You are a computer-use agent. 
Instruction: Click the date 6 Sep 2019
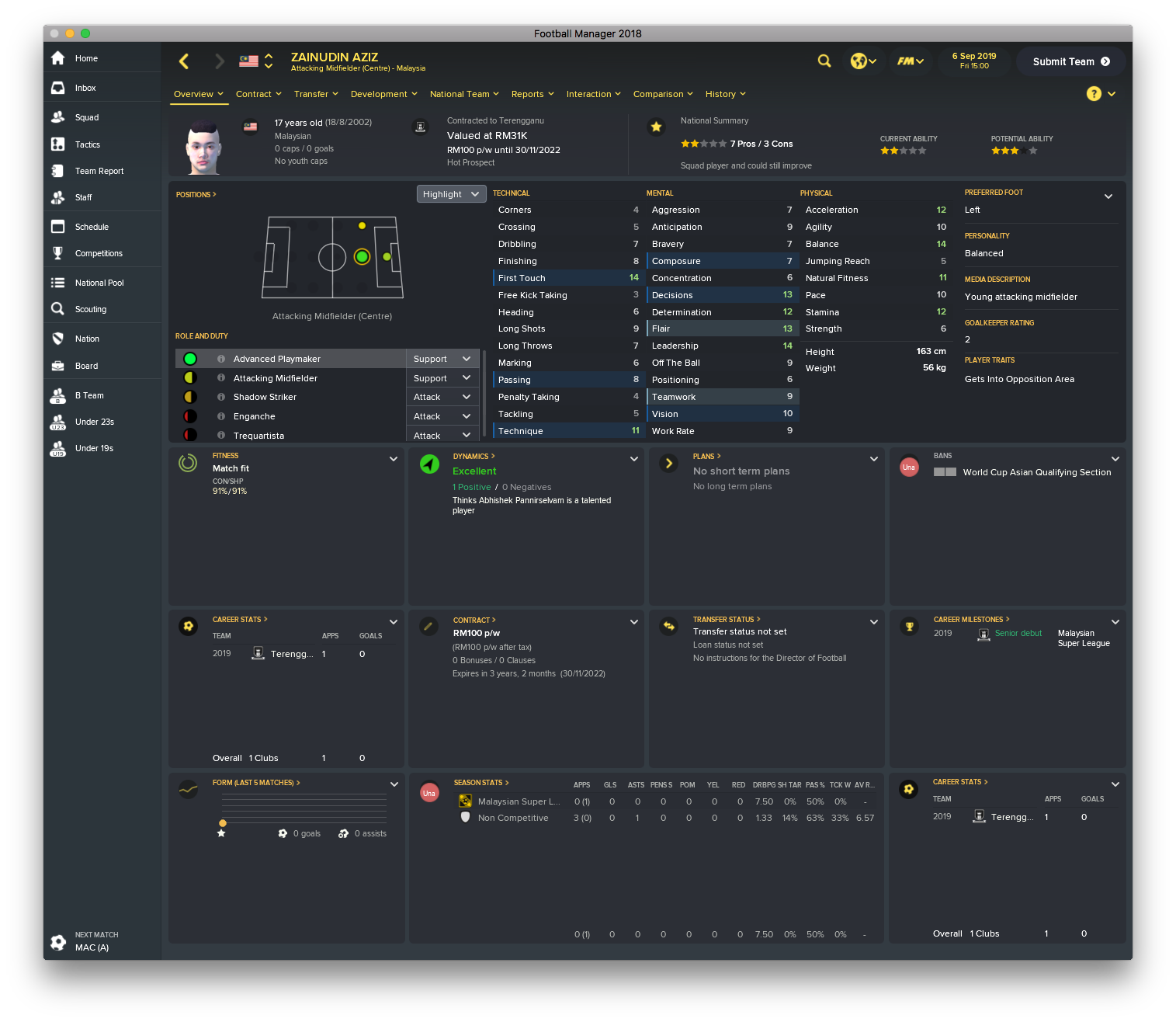click(x=974, y=56)
